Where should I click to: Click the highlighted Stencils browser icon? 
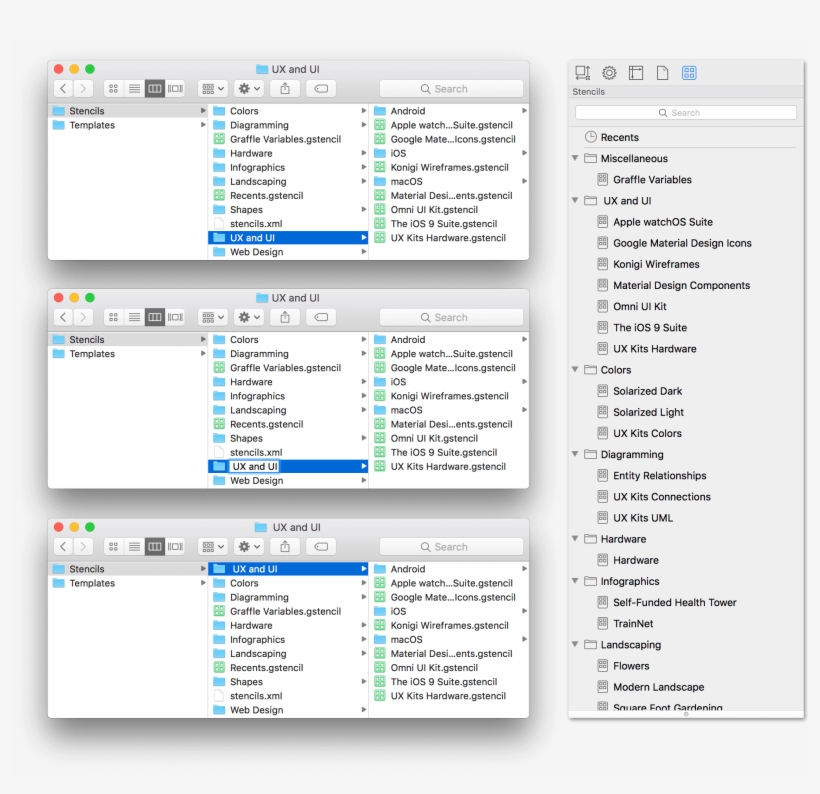[688, 73]
